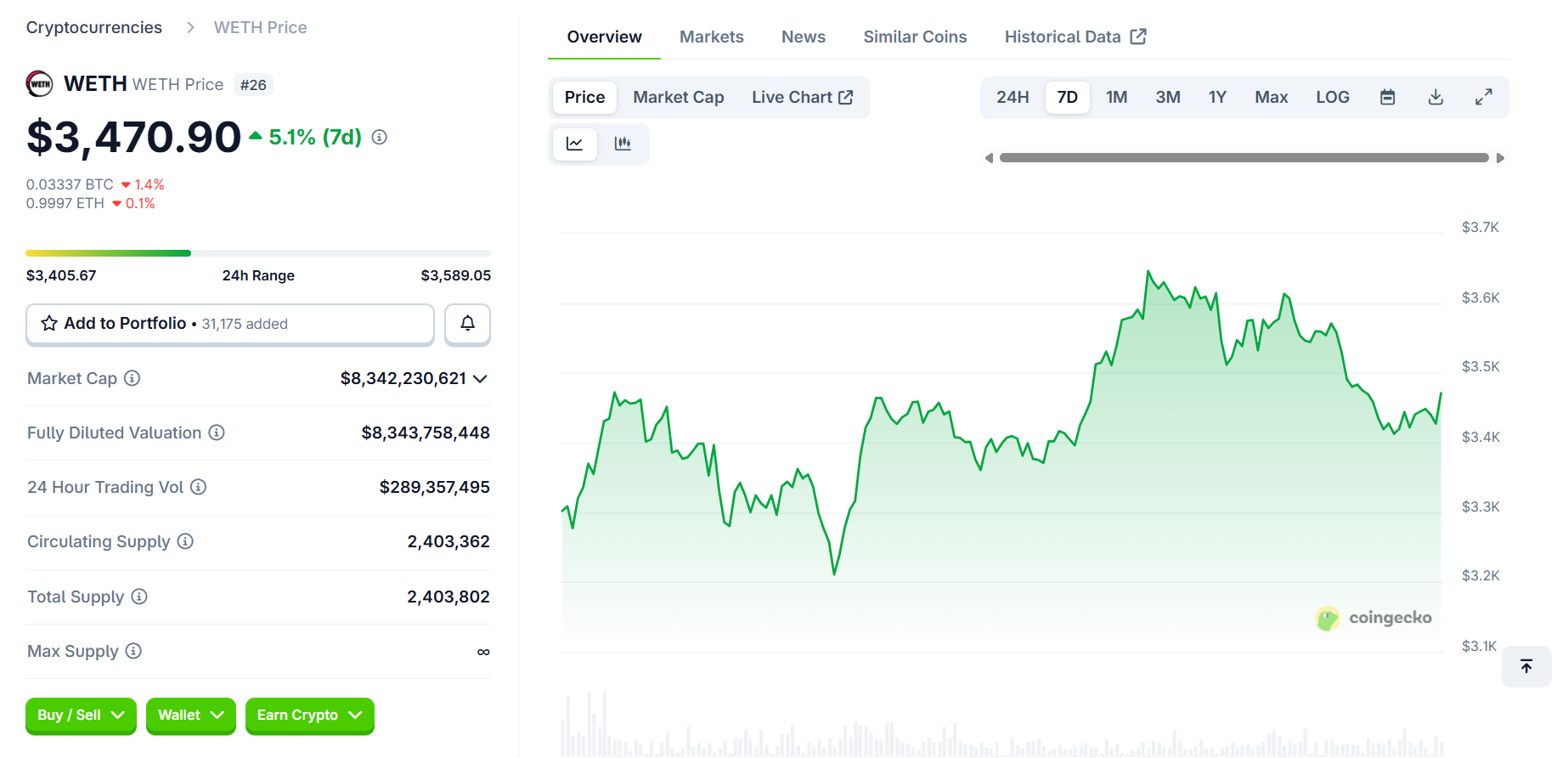Image resolution: width=1568 pixels, height=758 pixels.
Task: Click the external link icon on Historical Data
Action: [x=1138, y=37]
